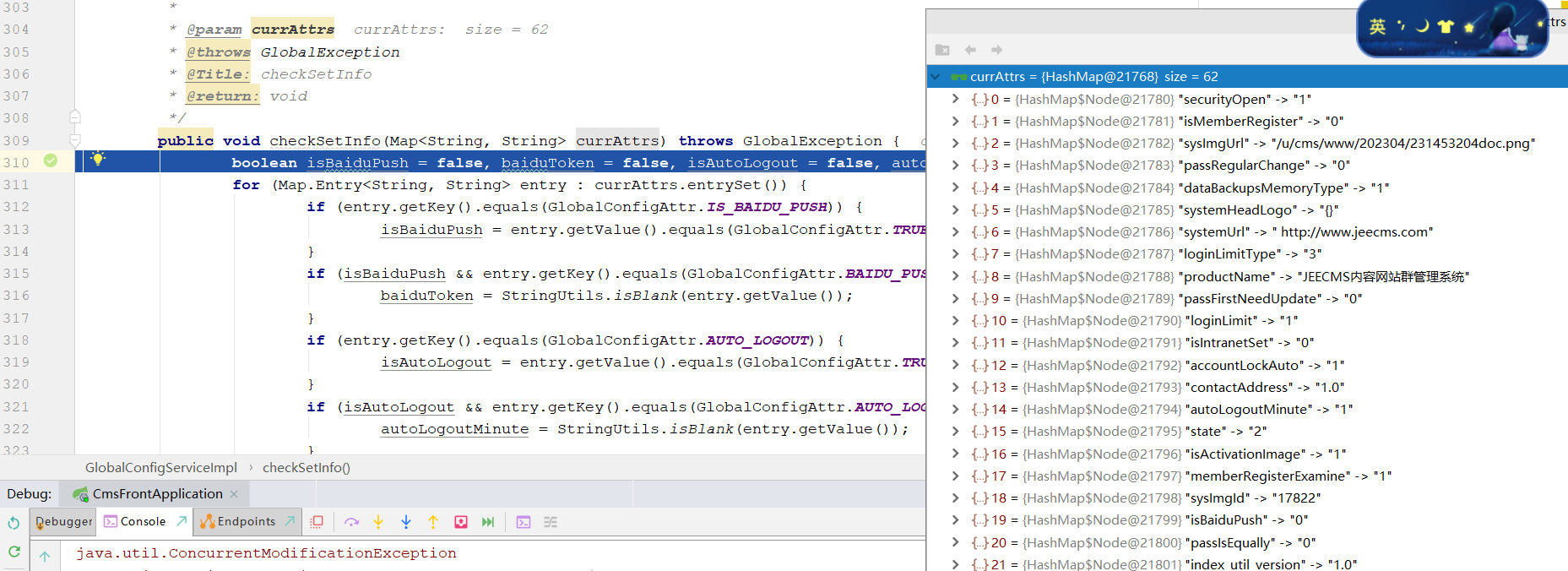Click the Evaluate Expression icon
The height and width of the screenshot is (571, 1568).
(524, 522)
